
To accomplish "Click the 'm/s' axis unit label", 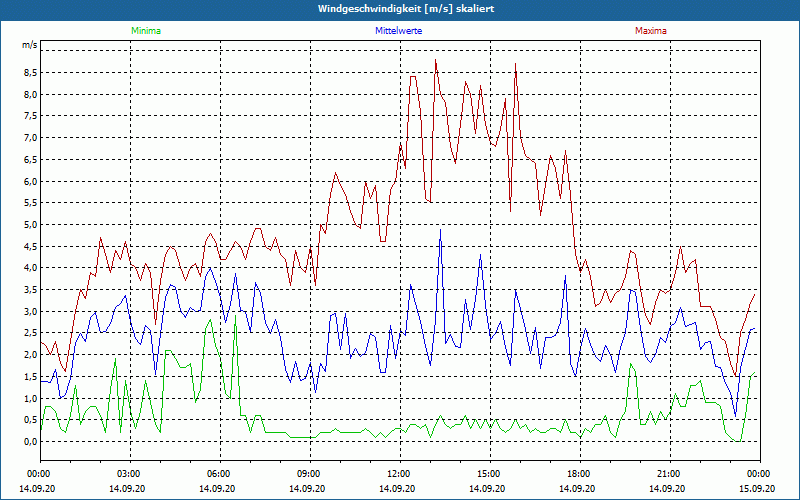I will pyautogui.click(x=30, y=45).
